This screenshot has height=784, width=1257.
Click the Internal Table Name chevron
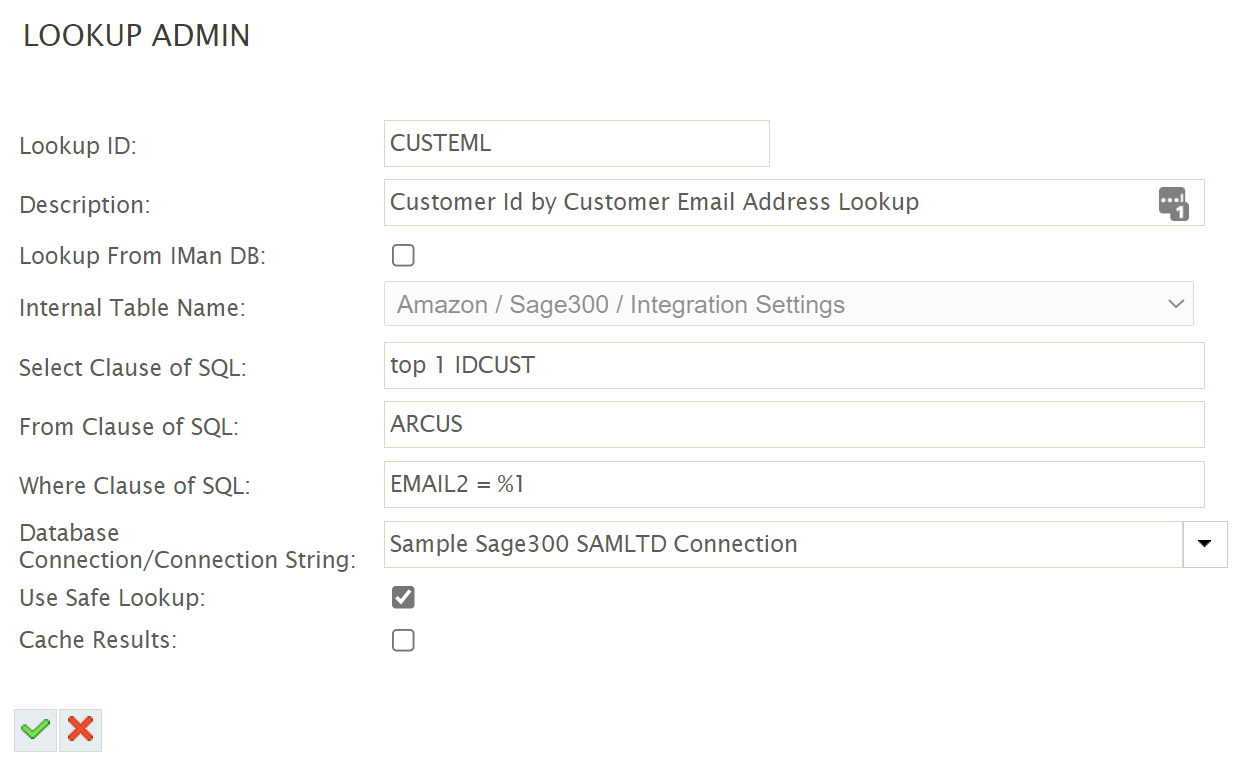pyautogui.click(x=1177, y=303)
